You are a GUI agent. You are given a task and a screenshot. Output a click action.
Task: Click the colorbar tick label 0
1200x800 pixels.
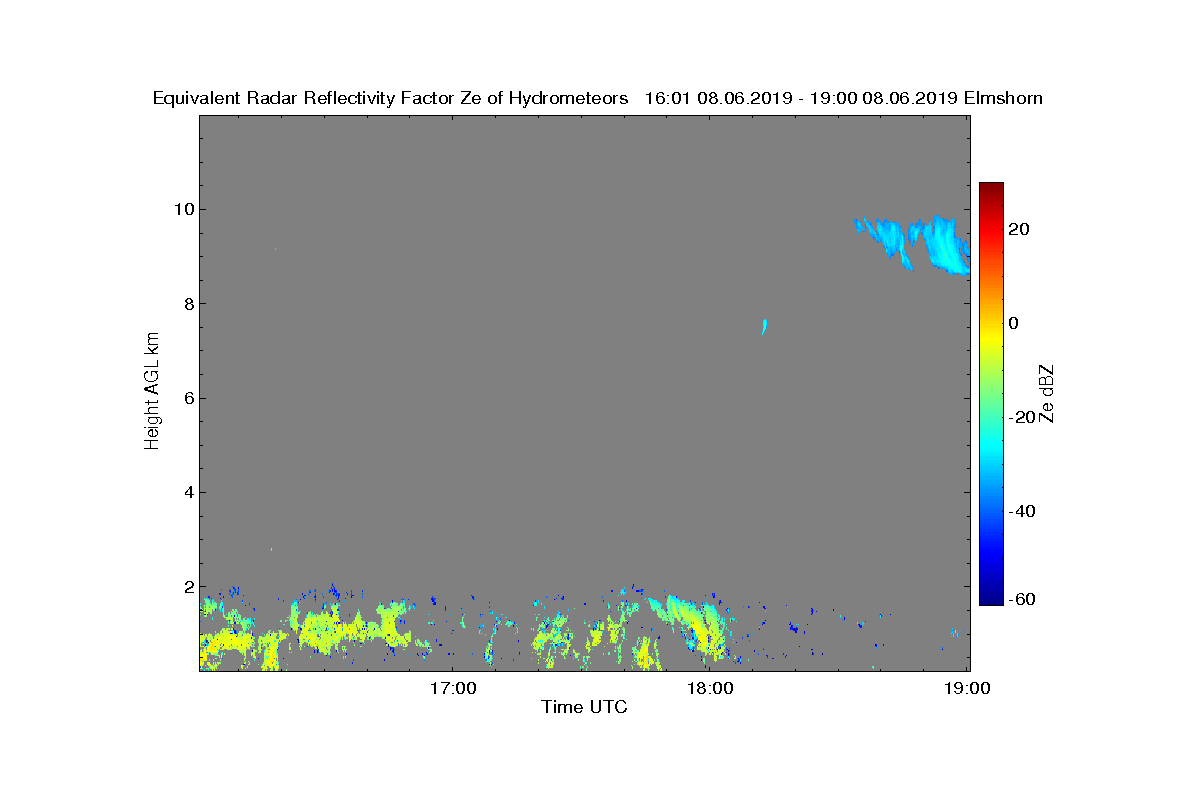point(1014,323)
